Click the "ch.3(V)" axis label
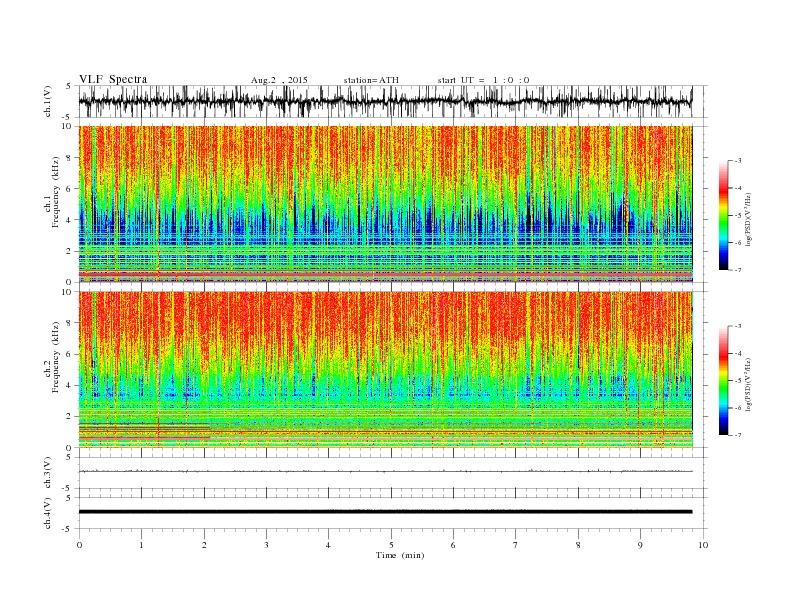 (x=47, y=473)
